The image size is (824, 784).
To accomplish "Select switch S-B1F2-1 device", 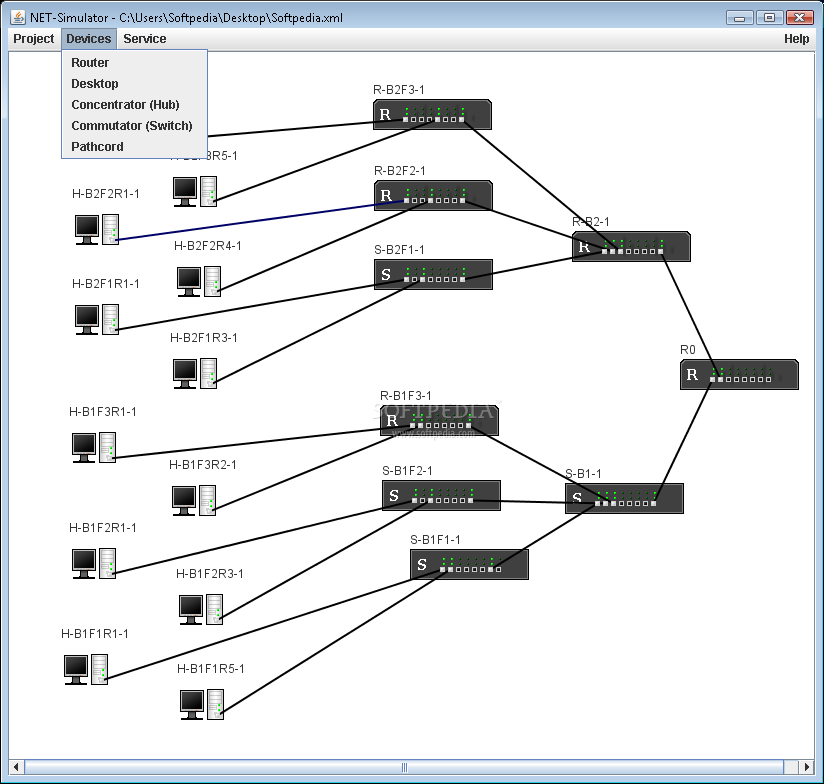I will pyautogui.click(x=441, y=495).
